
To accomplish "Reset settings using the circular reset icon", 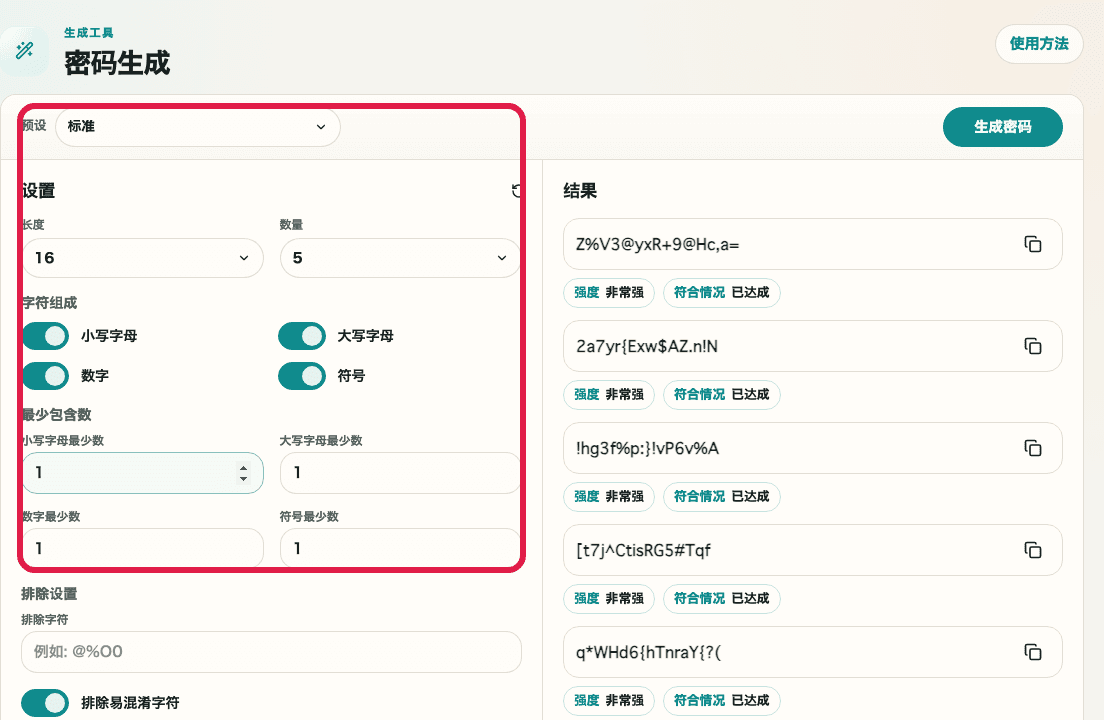I will click(516, 190).
